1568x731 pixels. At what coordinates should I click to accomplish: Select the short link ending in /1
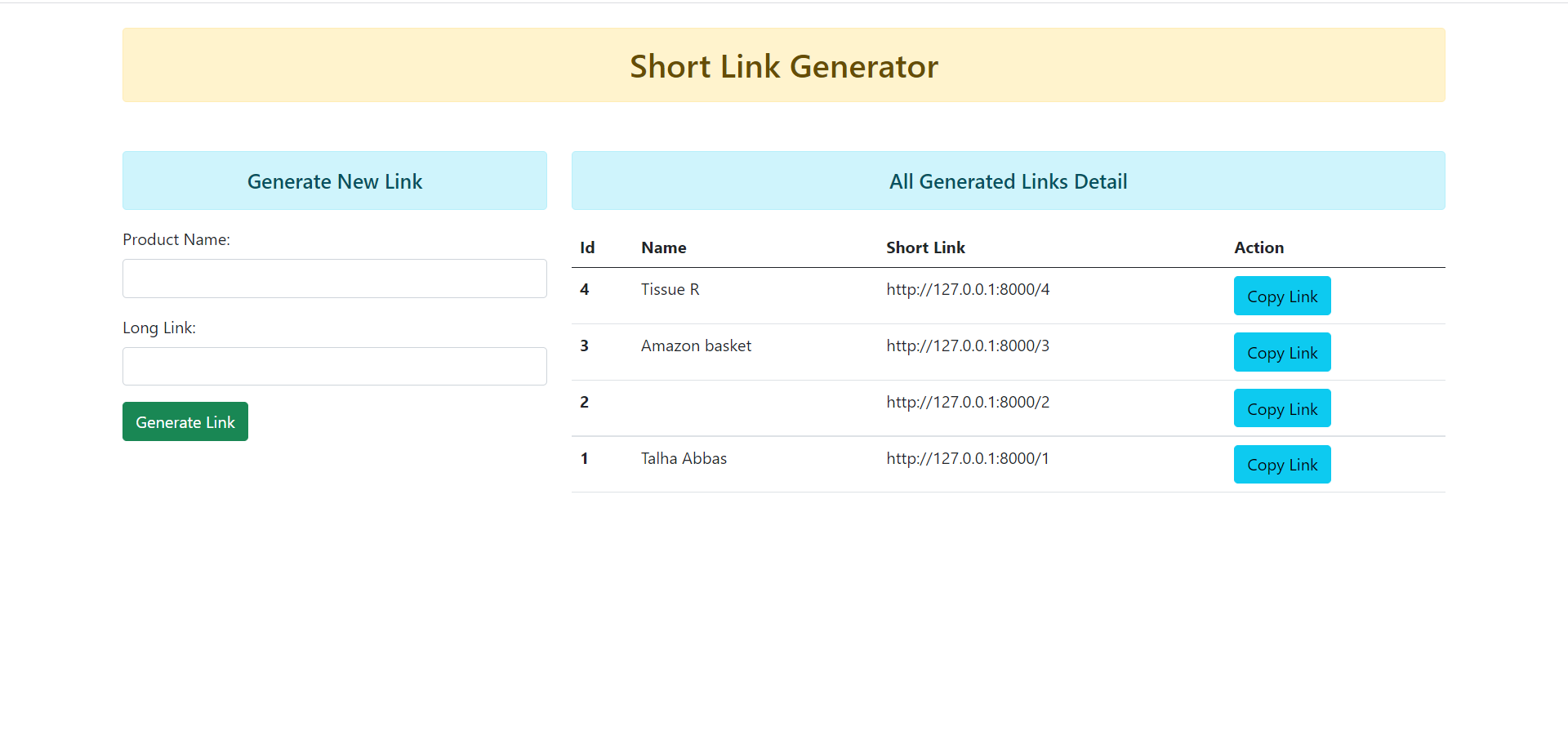point(968,459)
